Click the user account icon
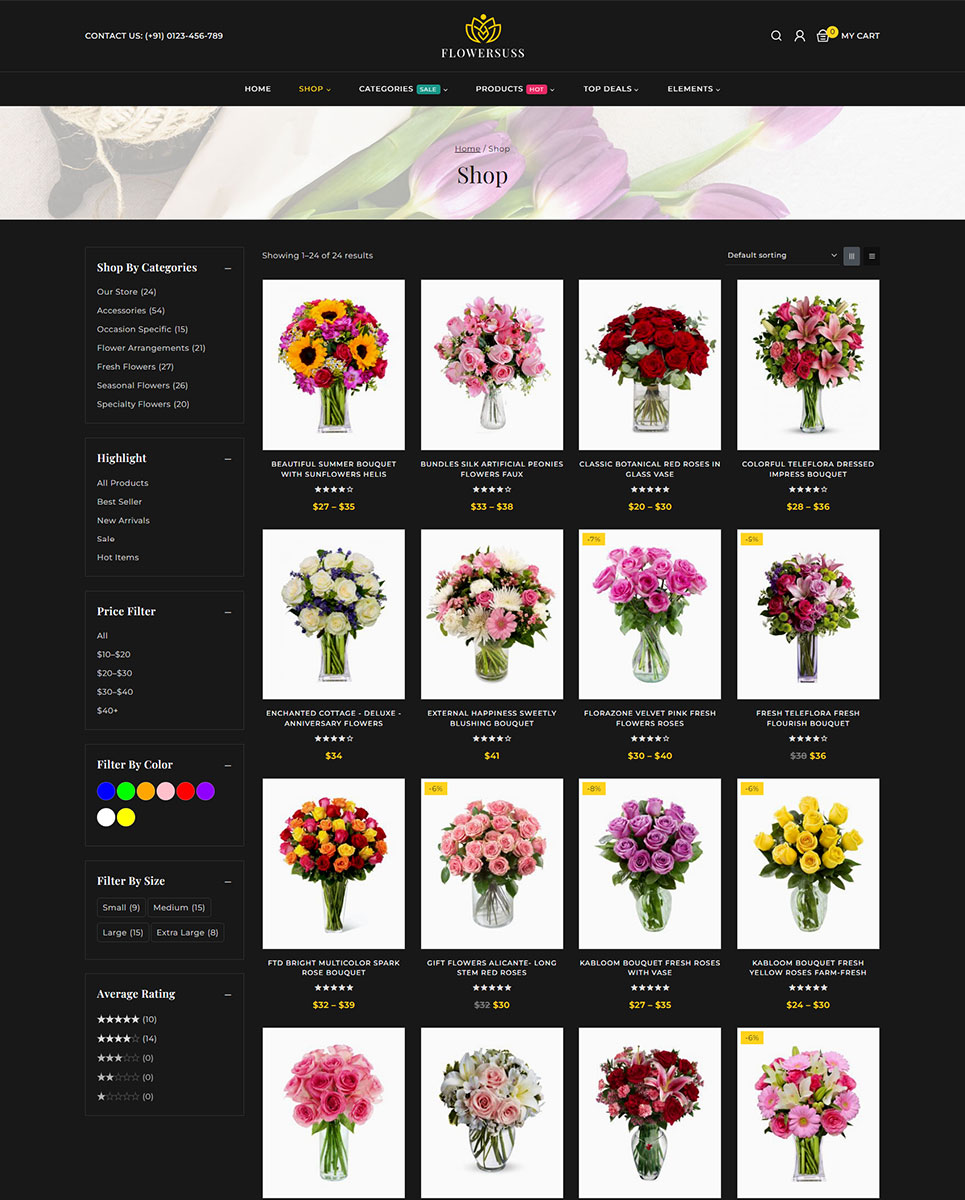The height and width of the screenshot is (1200, 965). [799, 36]
